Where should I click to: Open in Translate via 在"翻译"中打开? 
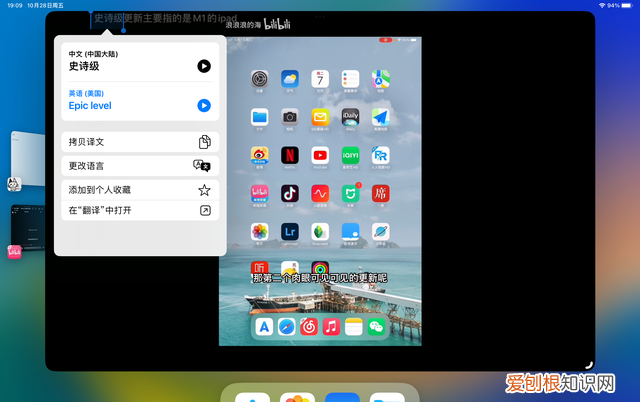coord(140,210)
